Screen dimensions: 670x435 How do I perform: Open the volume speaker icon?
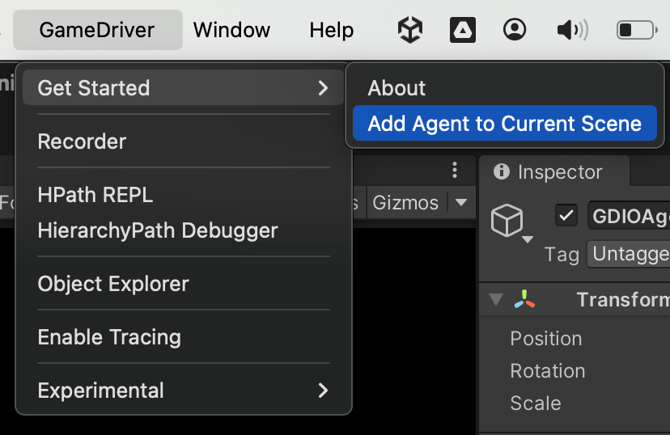[x=572, y=30]
